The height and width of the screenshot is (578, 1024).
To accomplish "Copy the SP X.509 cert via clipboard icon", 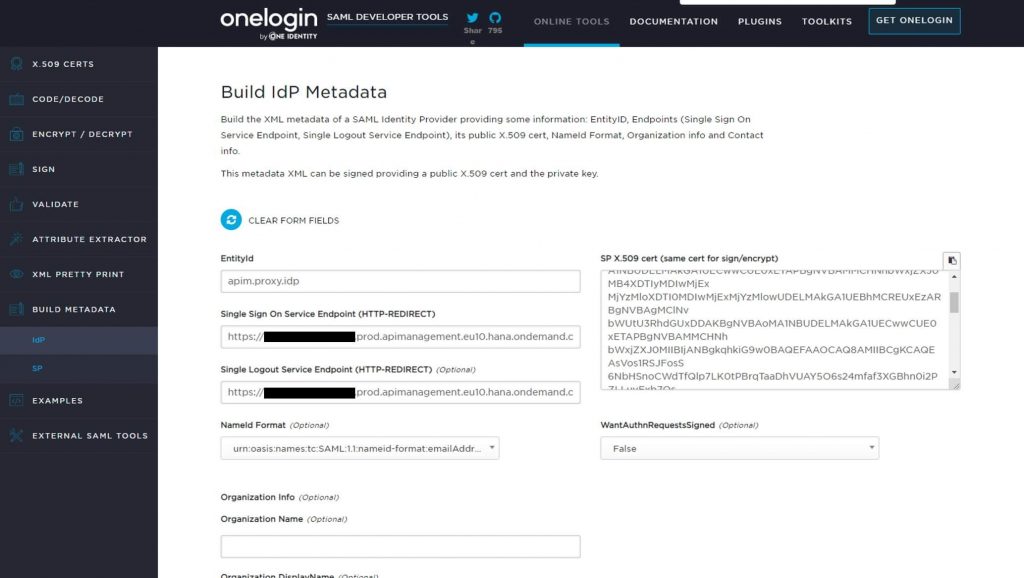I will (952, 261).
